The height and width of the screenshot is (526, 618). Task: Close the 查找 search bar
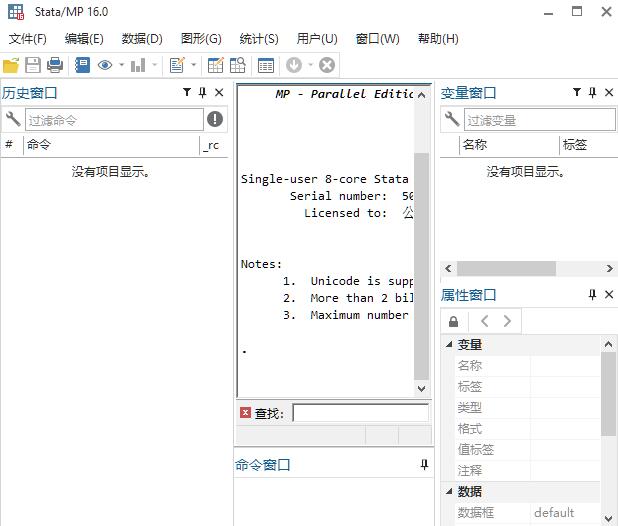[245, 413]
